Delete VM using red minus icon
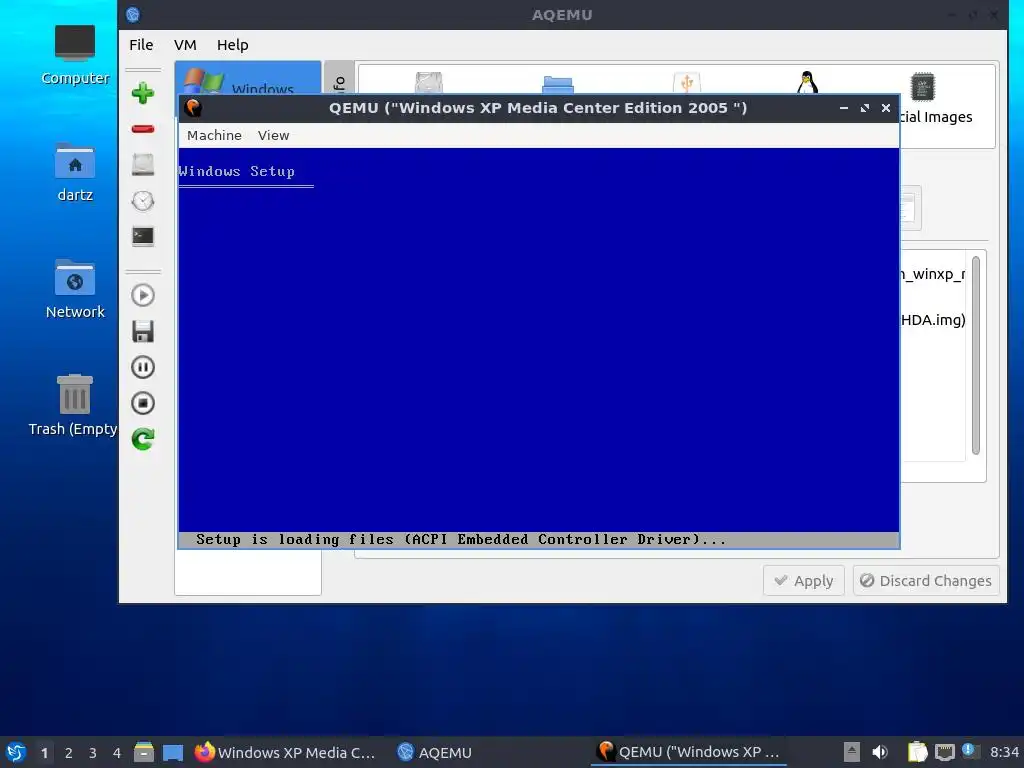 tap(143, 129)
